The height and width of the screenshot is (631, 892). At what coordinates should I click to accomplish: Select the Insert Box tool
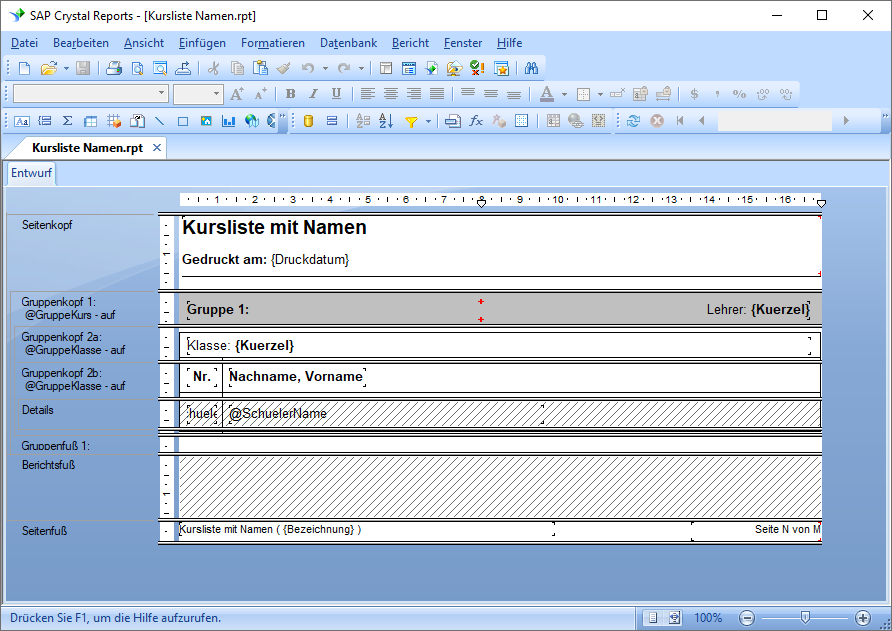183,121
